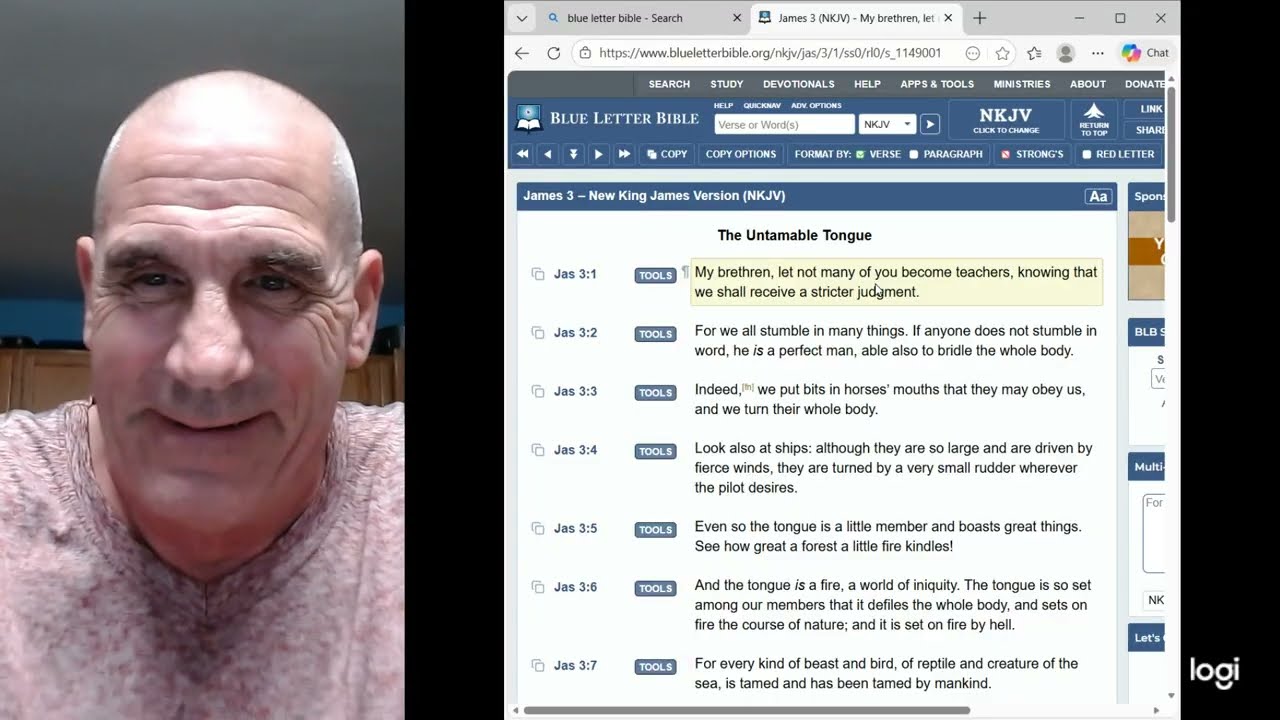Screen dimensions: 1280x720
Task: Submit the search with the arrow go button
Action: coord(929,124)
